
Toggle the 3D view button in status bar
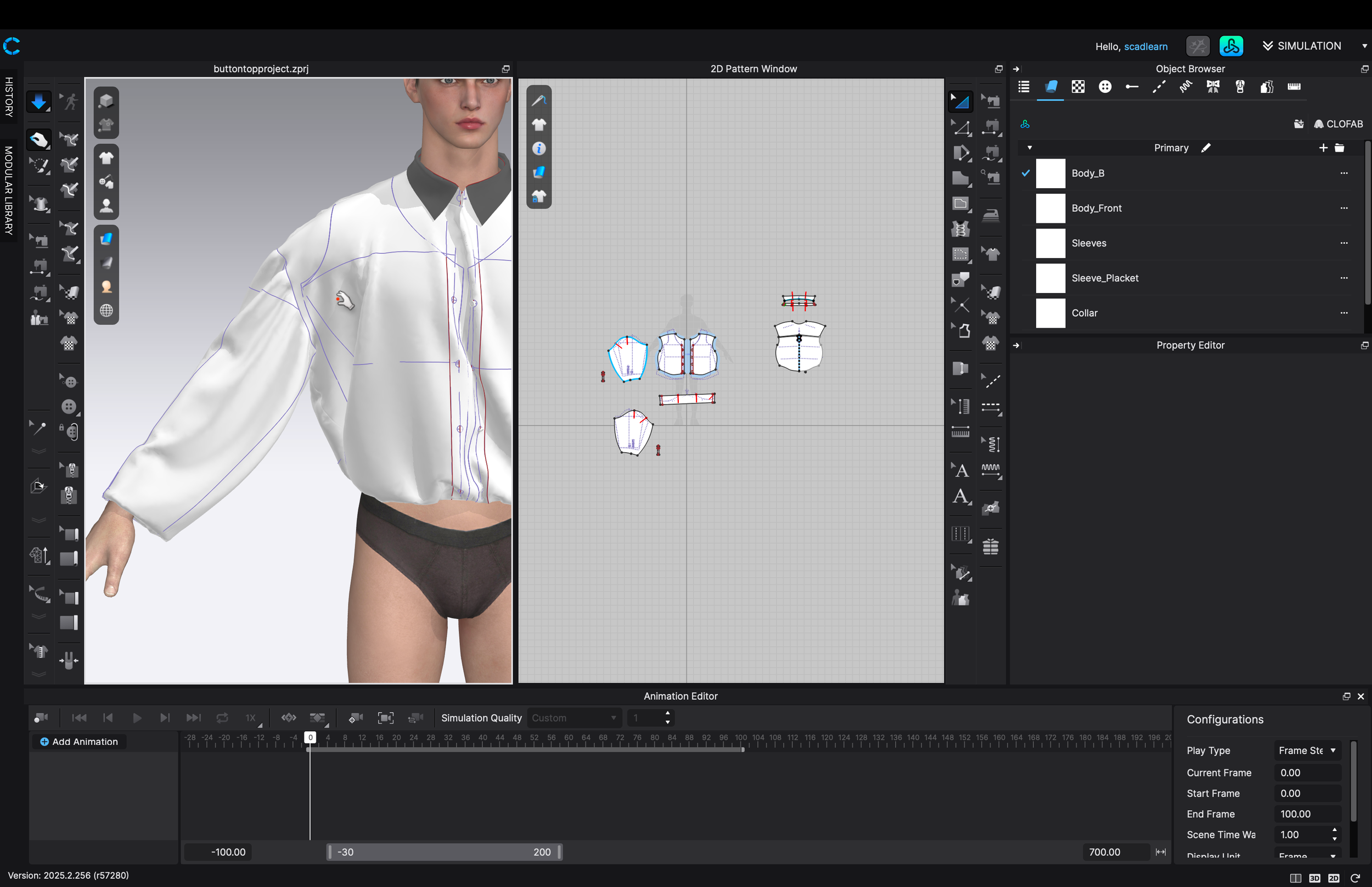coord(1314,878)
